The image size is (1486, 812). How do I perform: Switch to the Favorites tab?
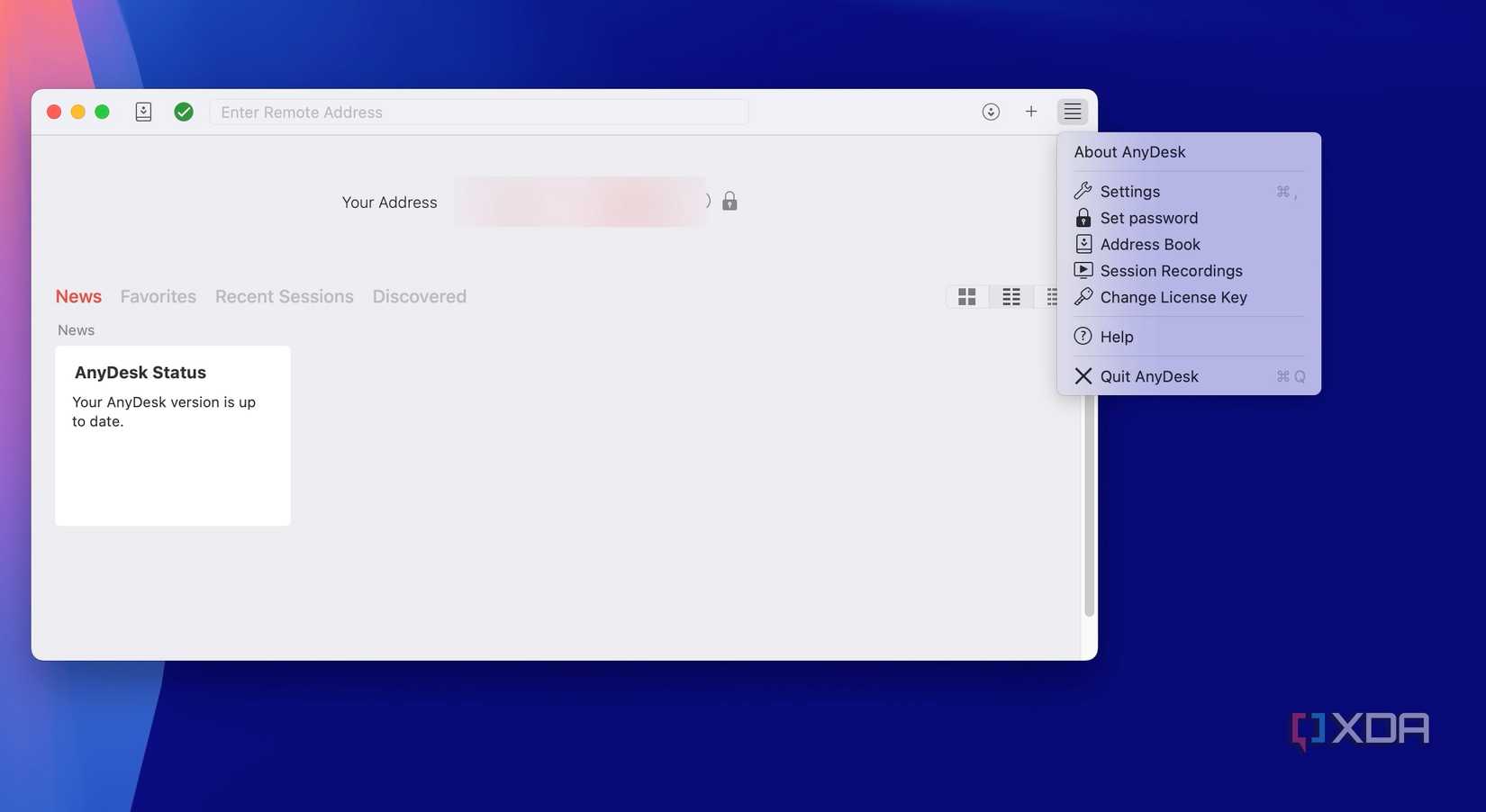[x=158, y=296]
